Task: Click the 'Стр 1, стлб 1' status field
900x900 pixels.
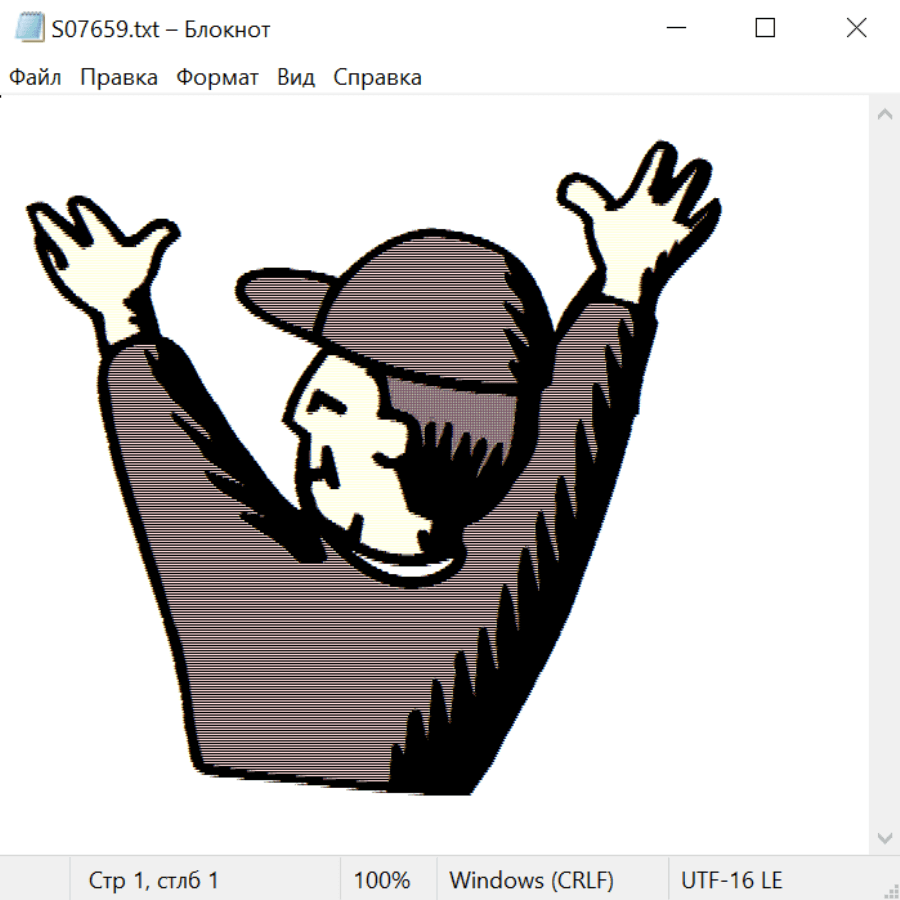Action: click(154, 880)
